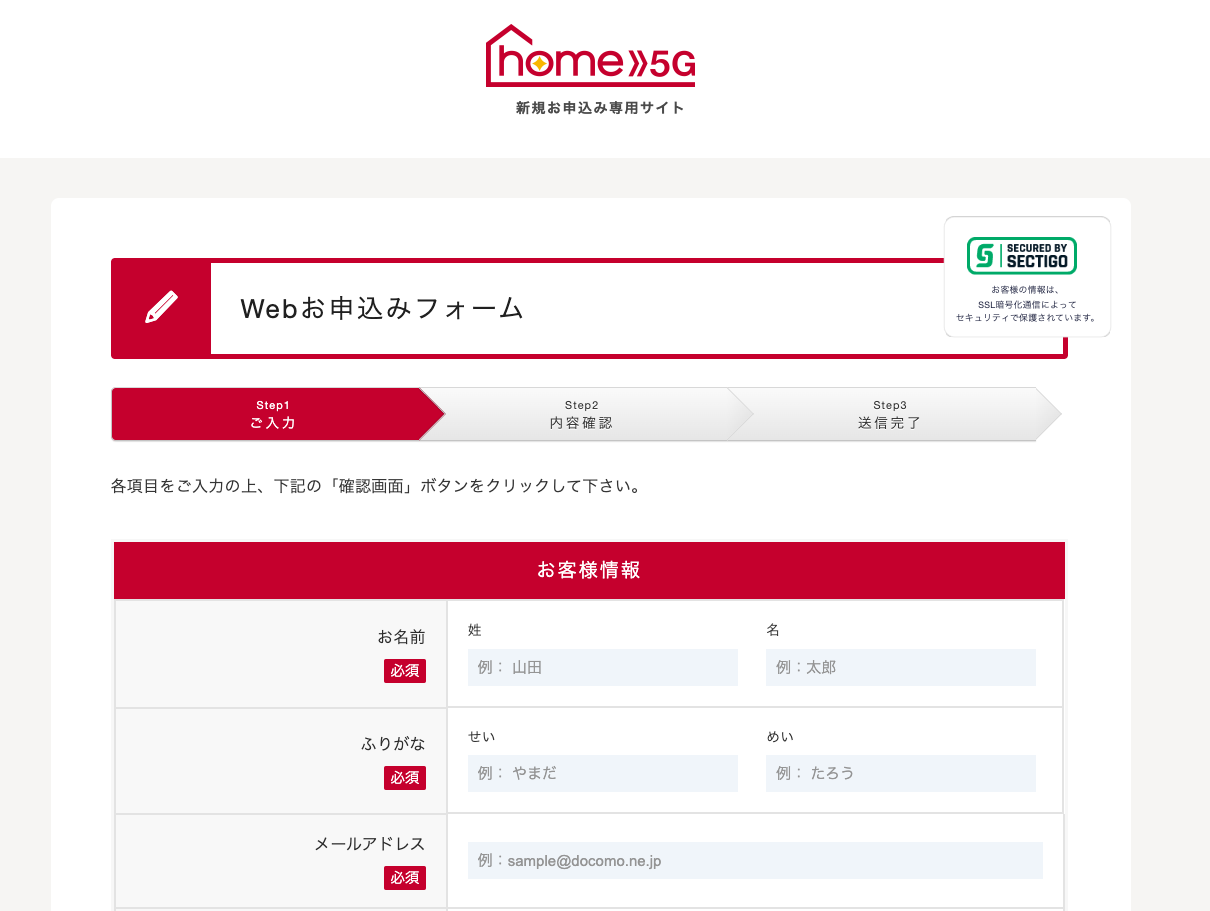
Task: Click the pencil icon beside Webお申込みフォーム
Action: pos(161,307)
